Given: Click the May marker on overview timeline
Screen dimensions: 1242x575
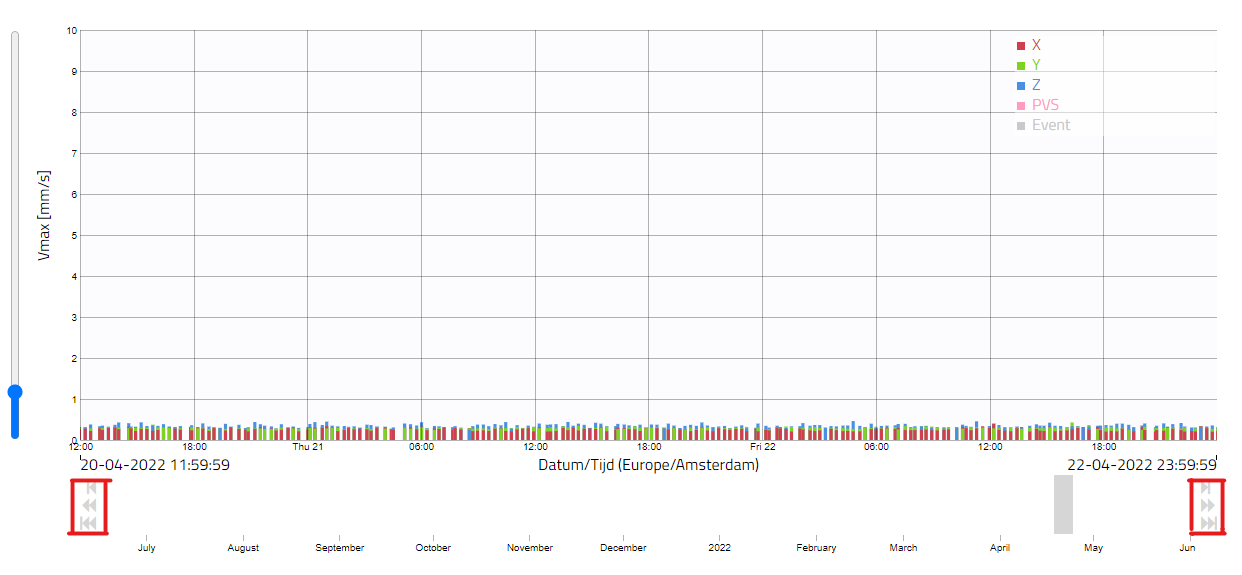Looking at the screenshot, I should tap(1094, 547).
